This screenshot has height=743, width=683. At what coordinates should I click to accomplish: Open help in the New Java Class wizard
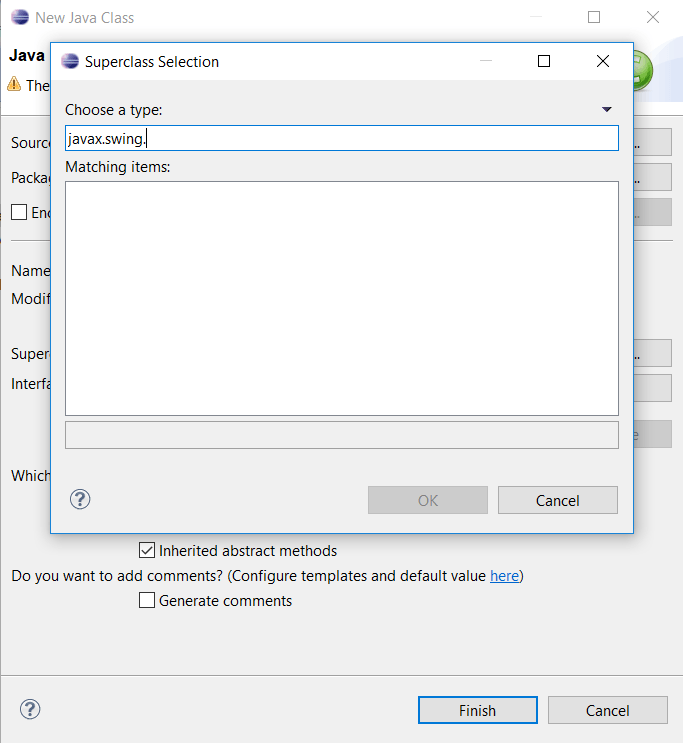[30, 710]
